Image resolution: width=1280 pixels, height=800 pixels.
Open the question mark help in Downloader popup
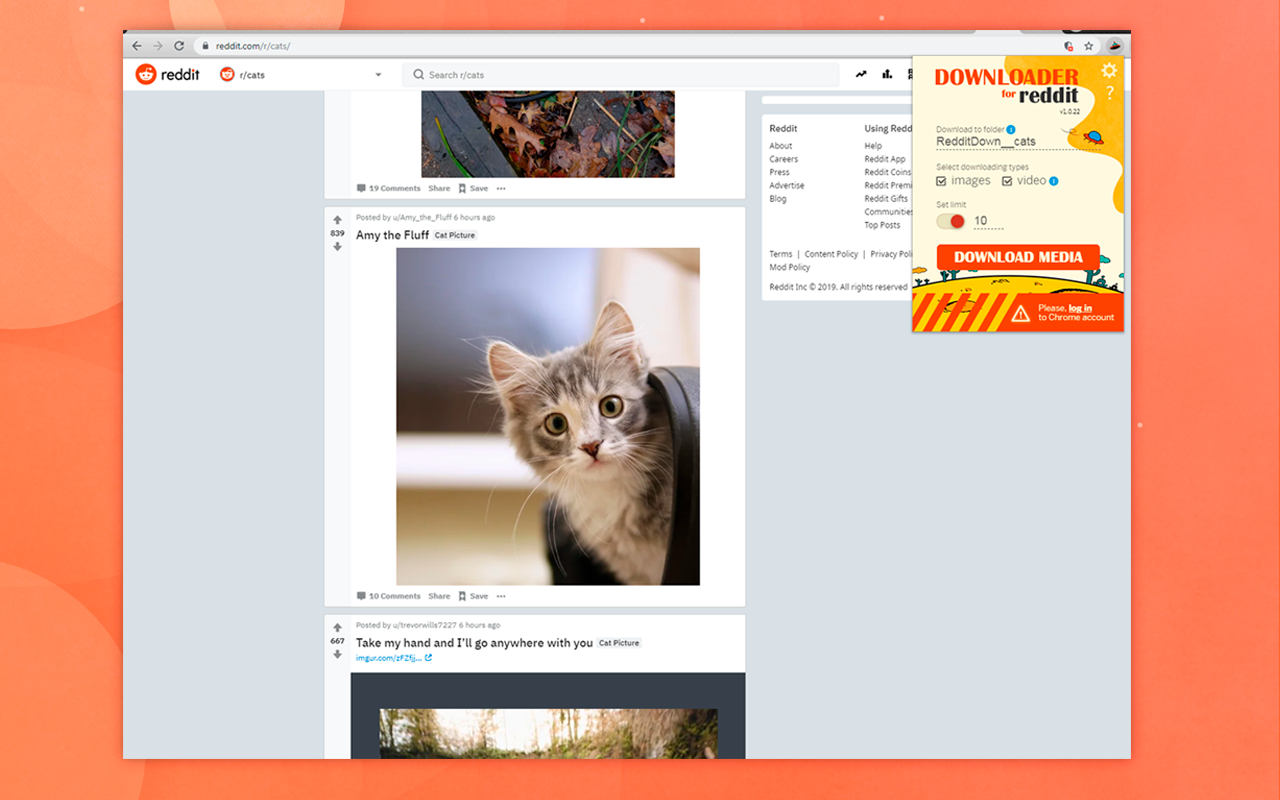point(1109,93)
